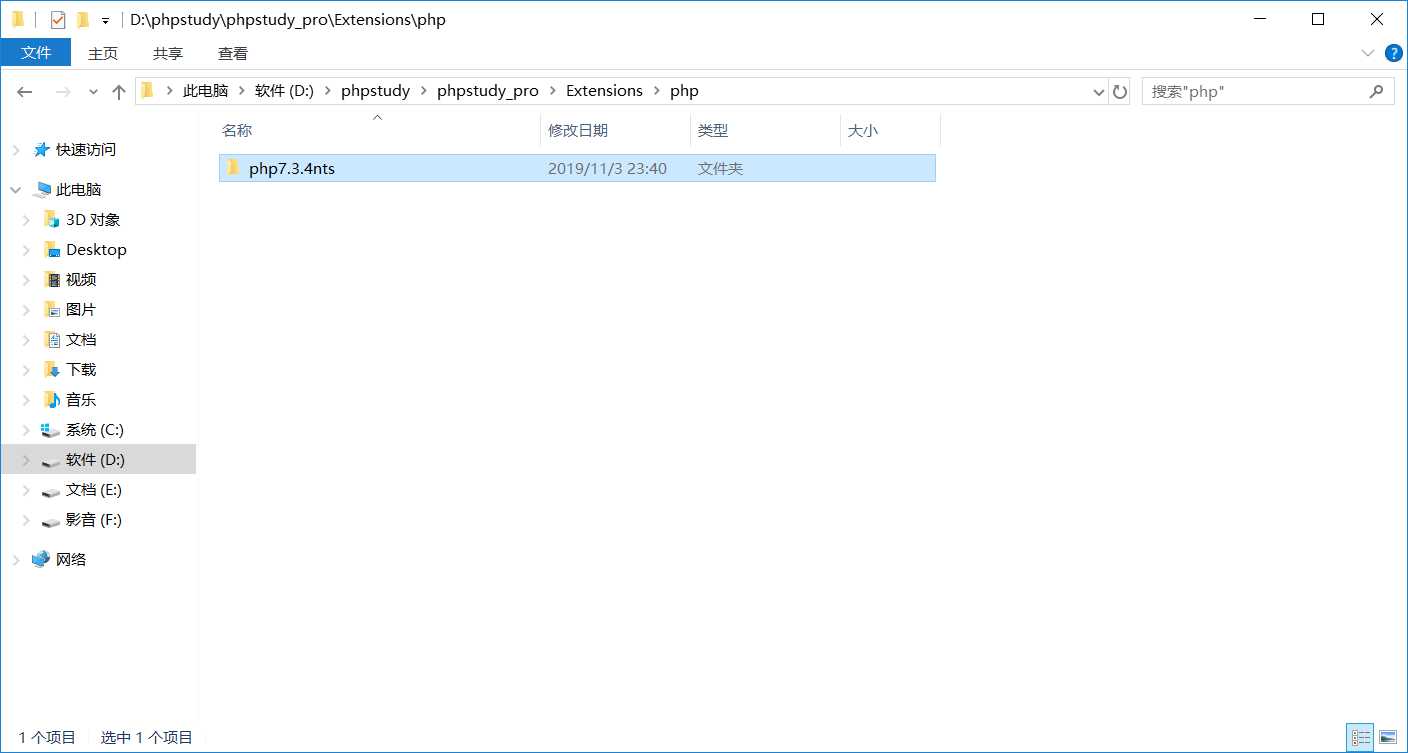Click the 音乐 folder icon
Screen dimensions: 1408x753
point(52,399)
